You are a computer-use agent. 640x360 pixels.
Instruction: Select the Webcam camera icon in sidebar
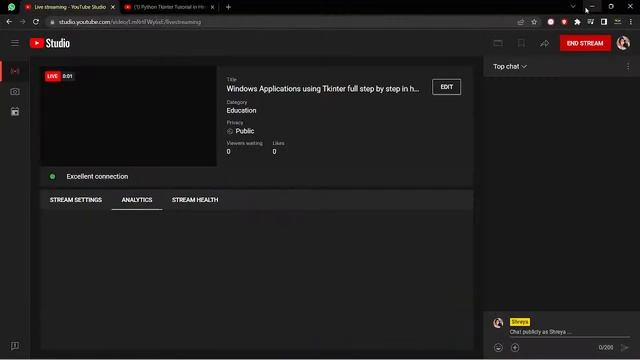pyautogui.click(x=15, y=91)
